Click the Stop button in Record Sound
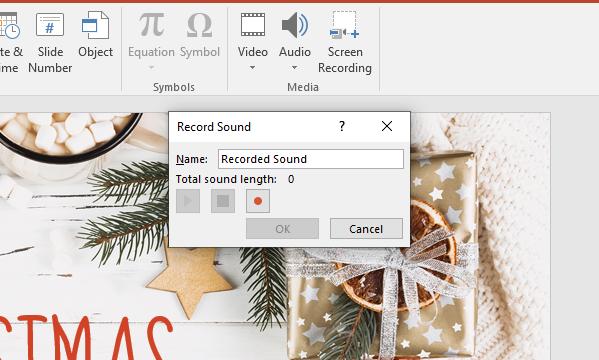 (223, 201)
